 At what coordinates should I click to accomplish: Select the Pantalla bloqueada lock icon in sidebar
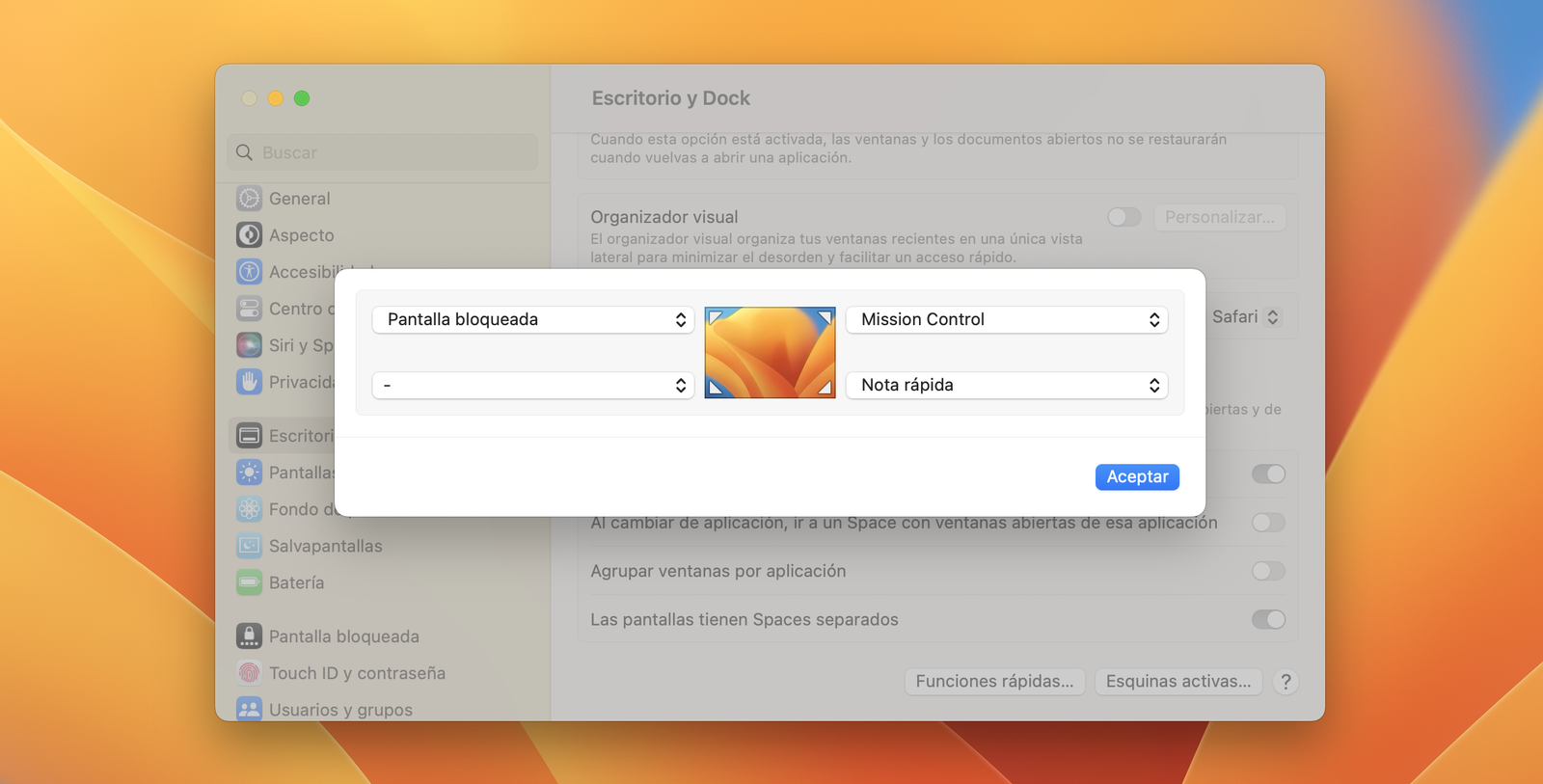[x=249, y=636]
